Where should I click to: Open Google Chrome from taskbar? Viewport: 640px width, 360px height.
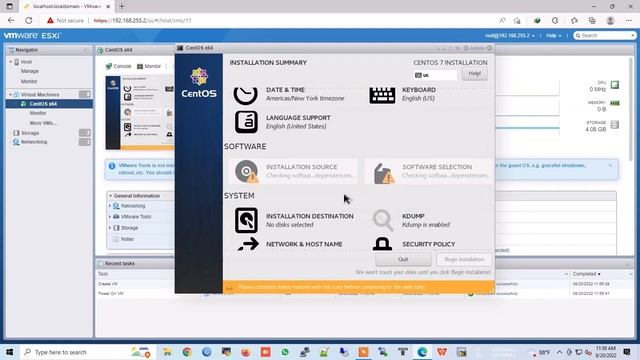click(187, 352)
